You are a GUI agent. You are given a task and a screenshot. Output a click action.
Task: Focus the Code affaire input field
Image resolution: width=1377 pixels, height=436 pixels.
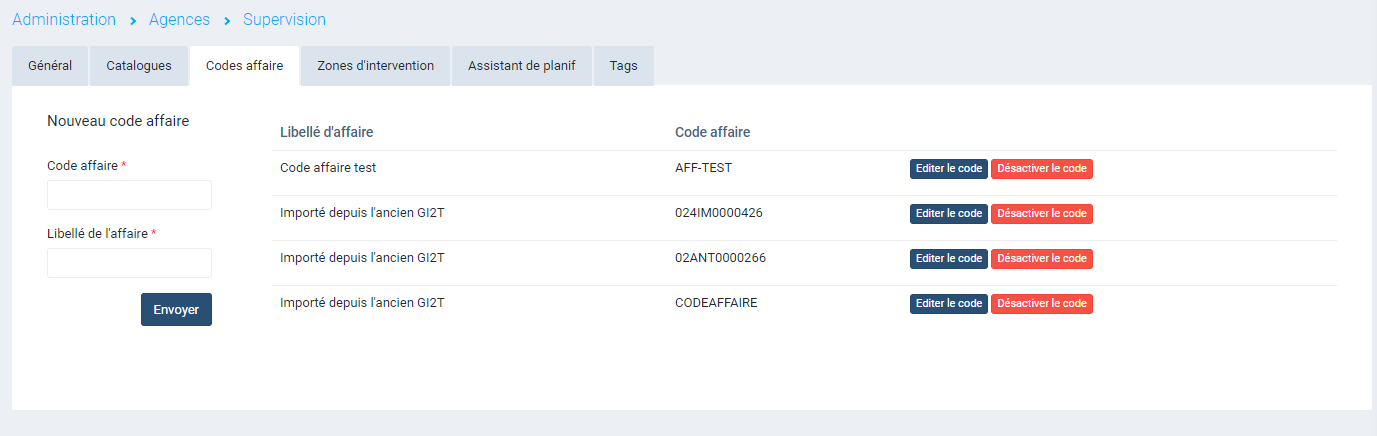pyautogui.click(x=129, y=195)
